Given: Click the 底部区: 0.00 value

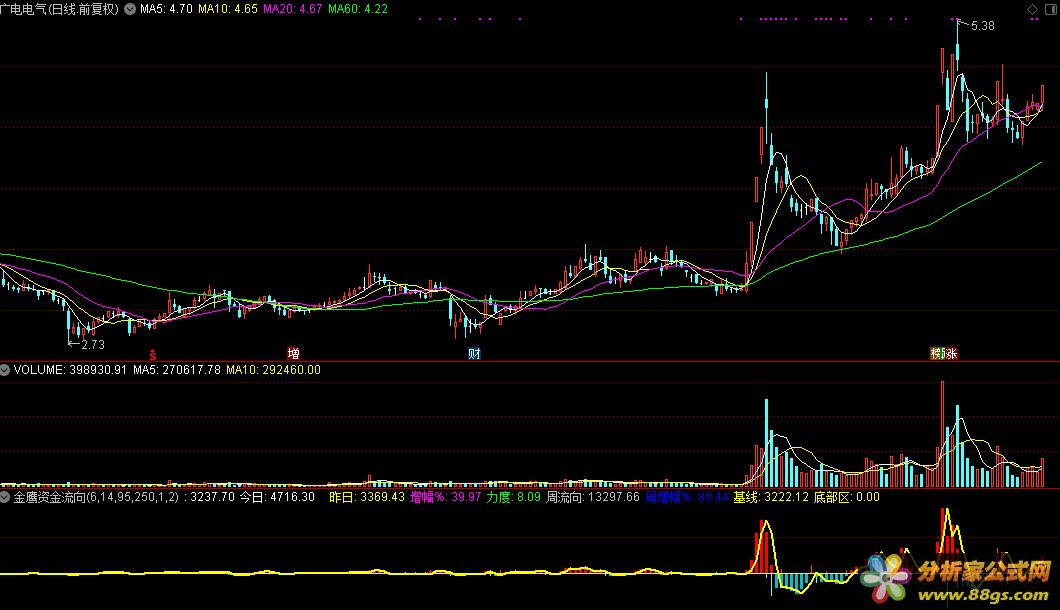Looking at the screenshot, I should point(846,497).
